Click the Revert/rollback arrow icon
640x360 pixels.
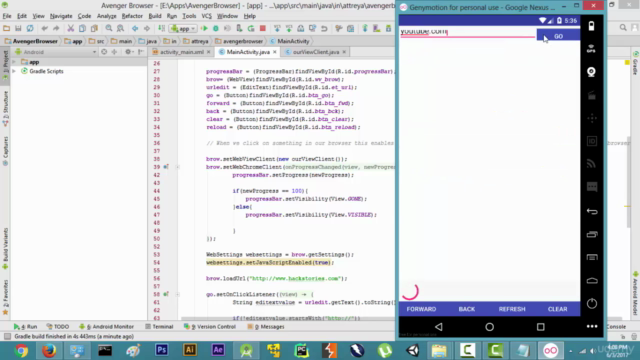pos(324,28)
